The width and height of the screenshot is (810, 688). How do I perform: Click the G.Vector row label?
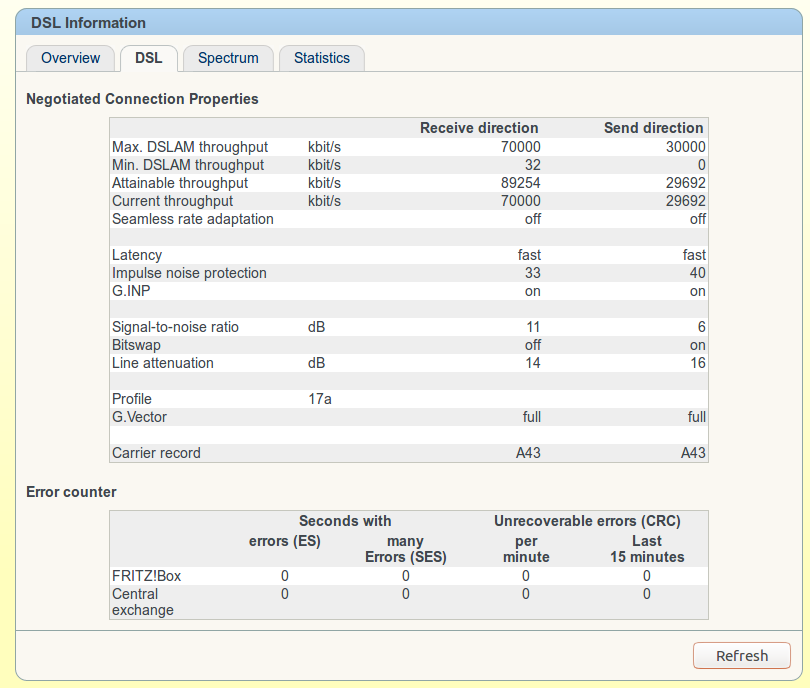click(139, 417)
